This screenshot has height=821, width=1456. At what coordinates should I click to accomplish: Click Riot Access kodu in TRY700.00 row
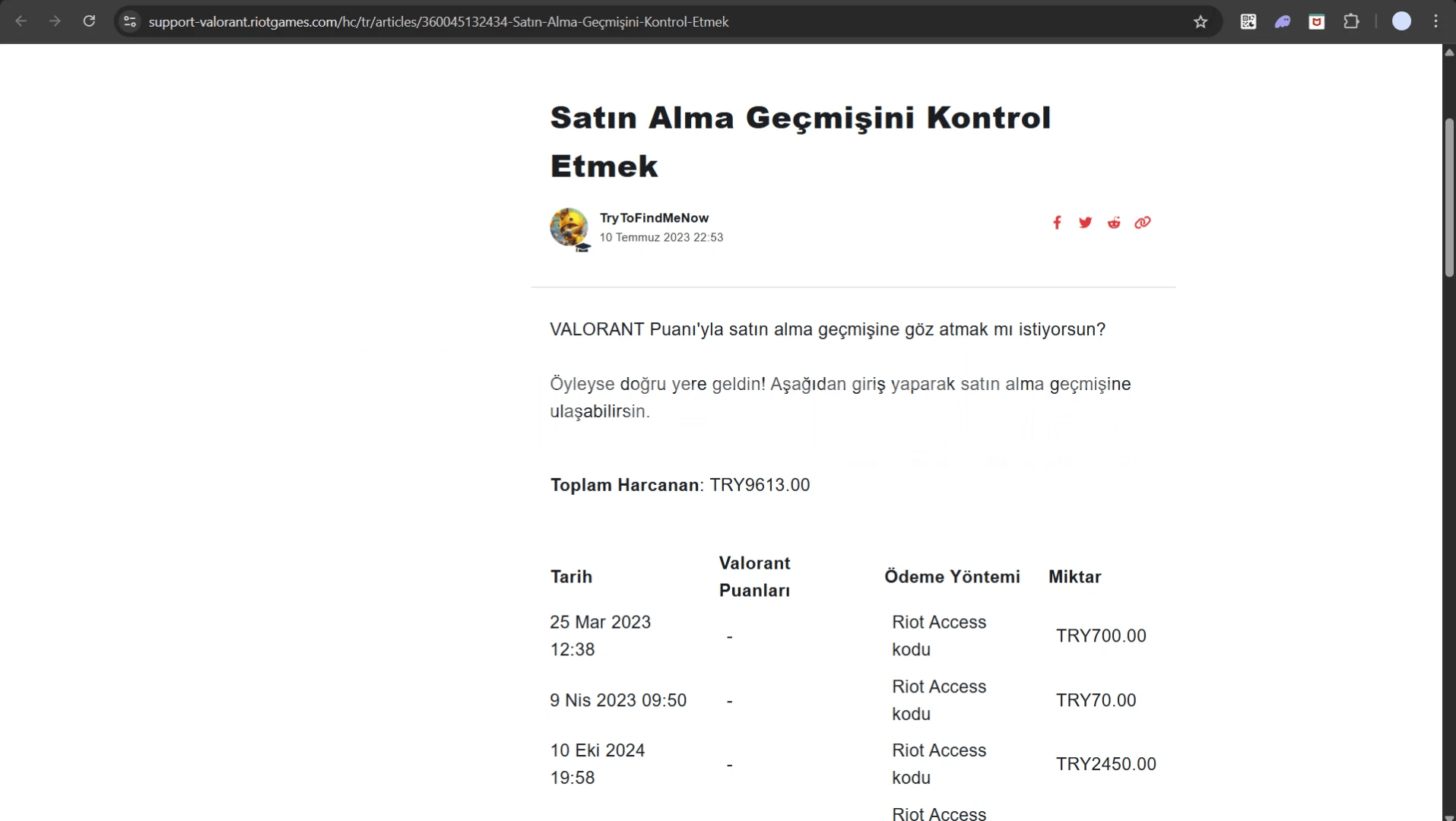click(x=939, y=636)
